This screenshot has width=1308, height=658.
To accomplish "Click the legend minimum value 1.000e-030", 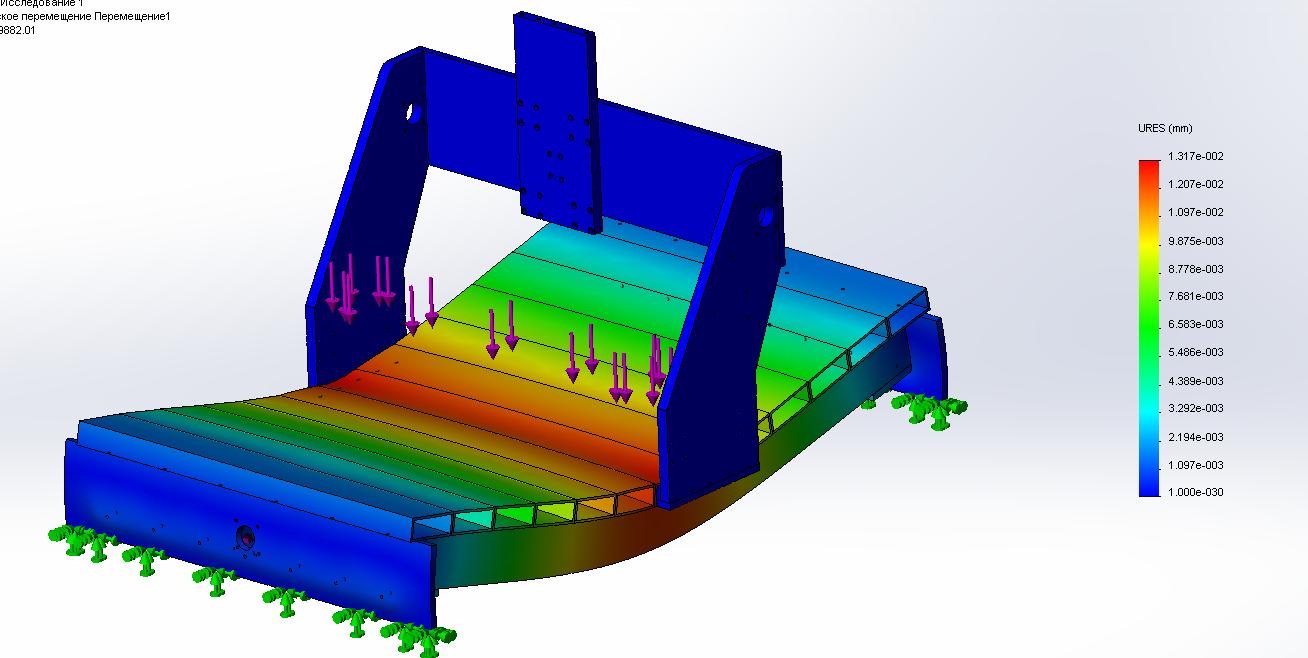I will pyautogui.click(x=1195, y=493).
